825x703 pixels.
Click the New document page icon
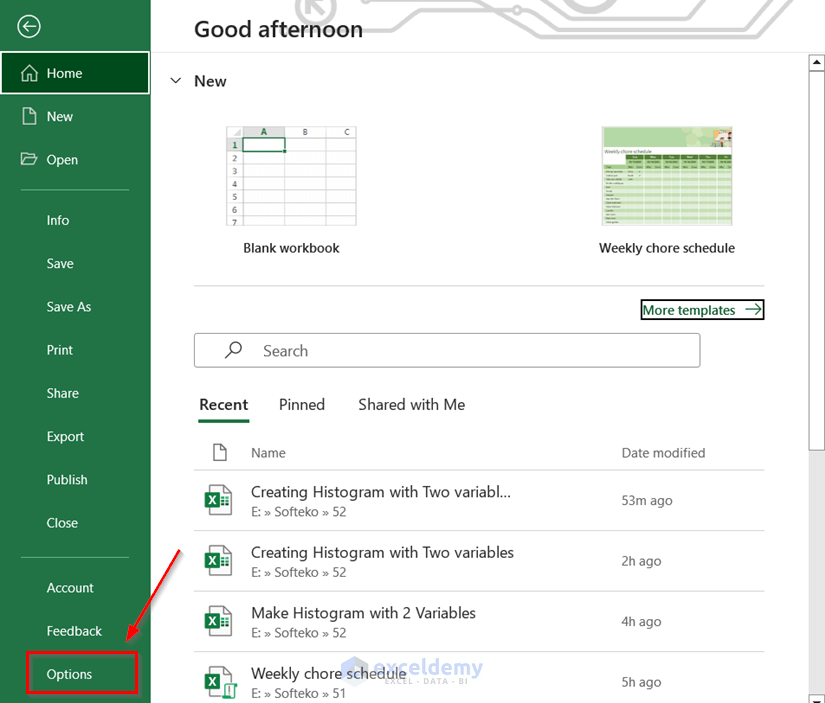[29, 116]
